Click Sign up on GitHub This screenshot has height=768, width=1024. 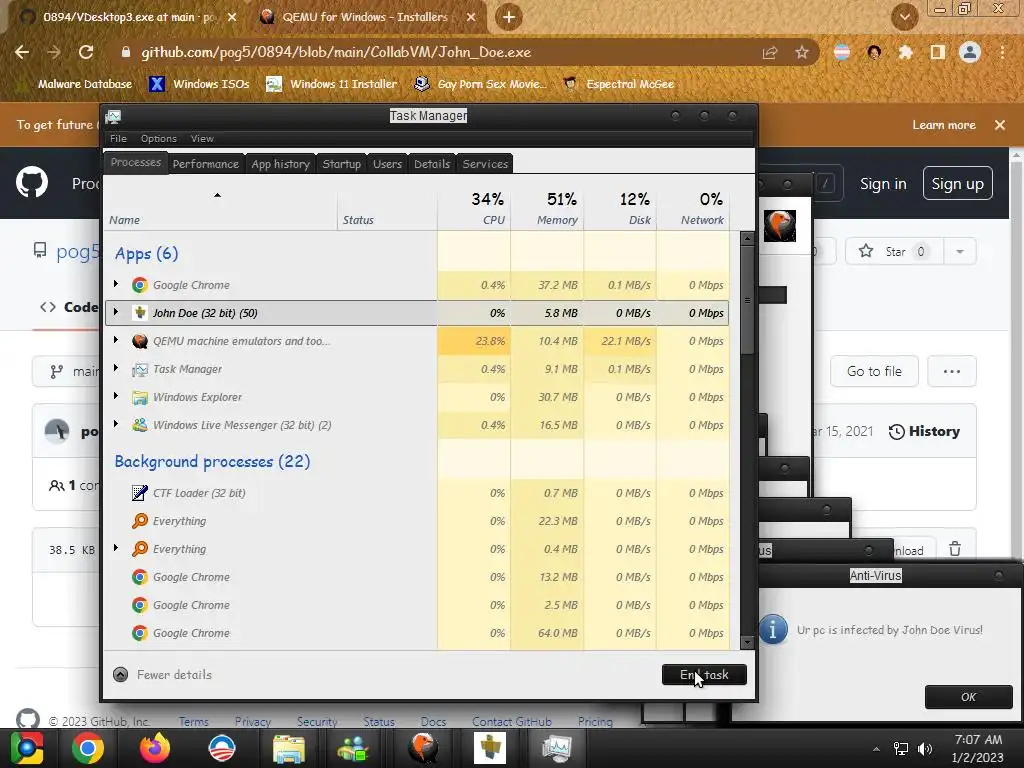(x=957, y=184)
